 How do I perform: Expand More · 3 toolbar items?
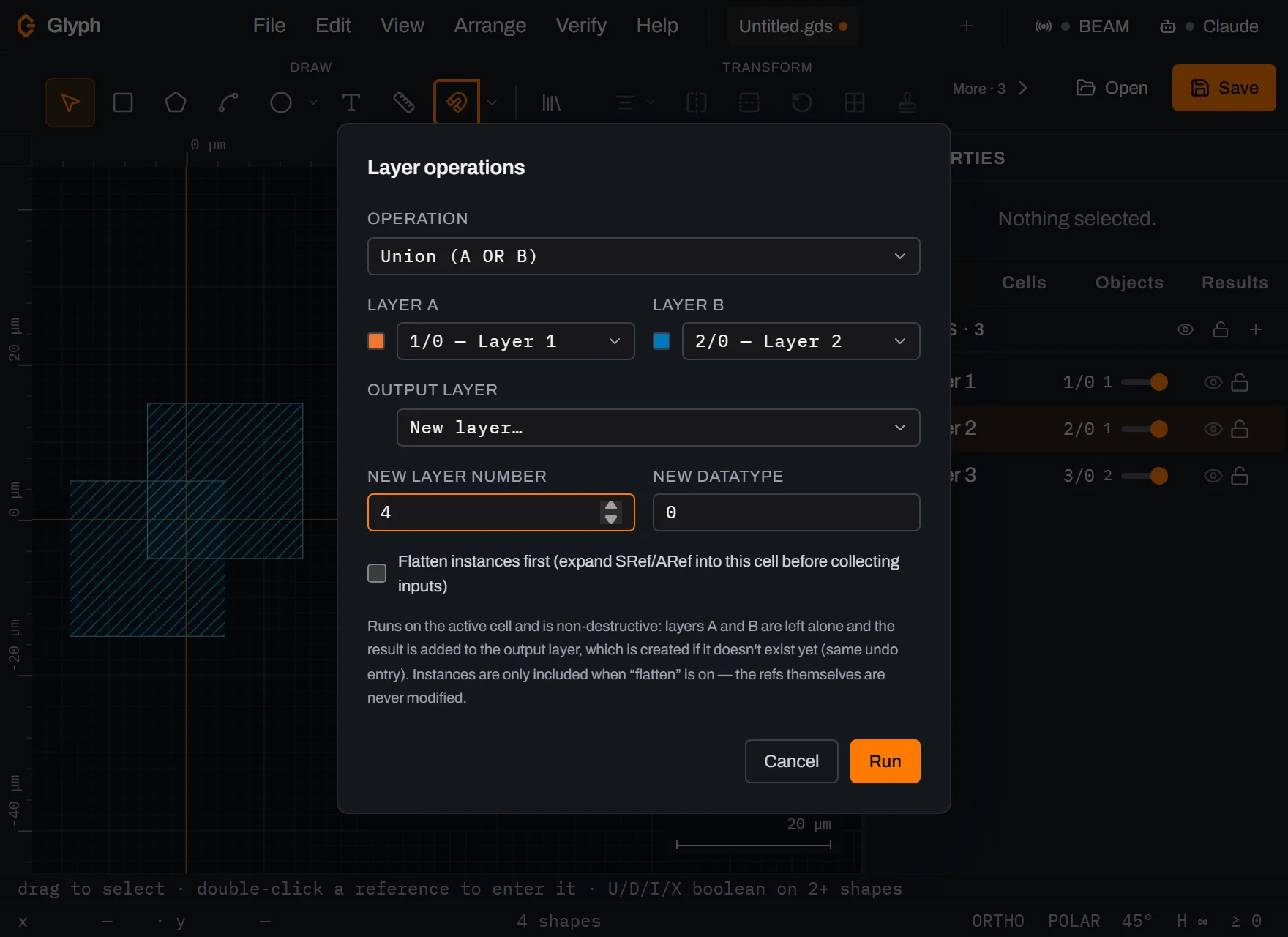tap(990, 89)
